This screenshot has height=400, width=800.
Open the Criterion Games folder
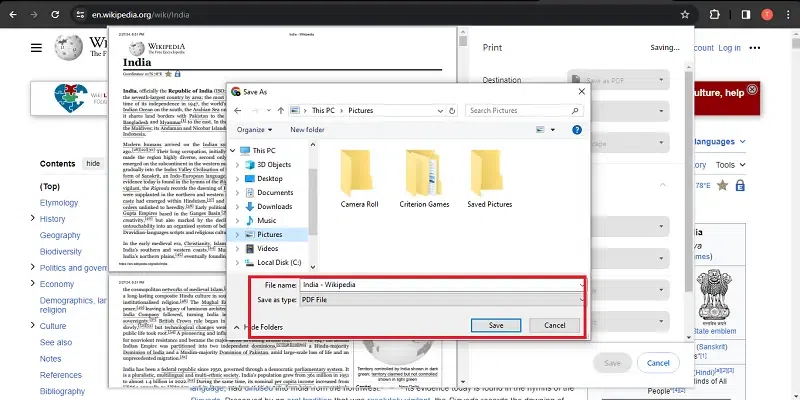click(x=424, y=179)
